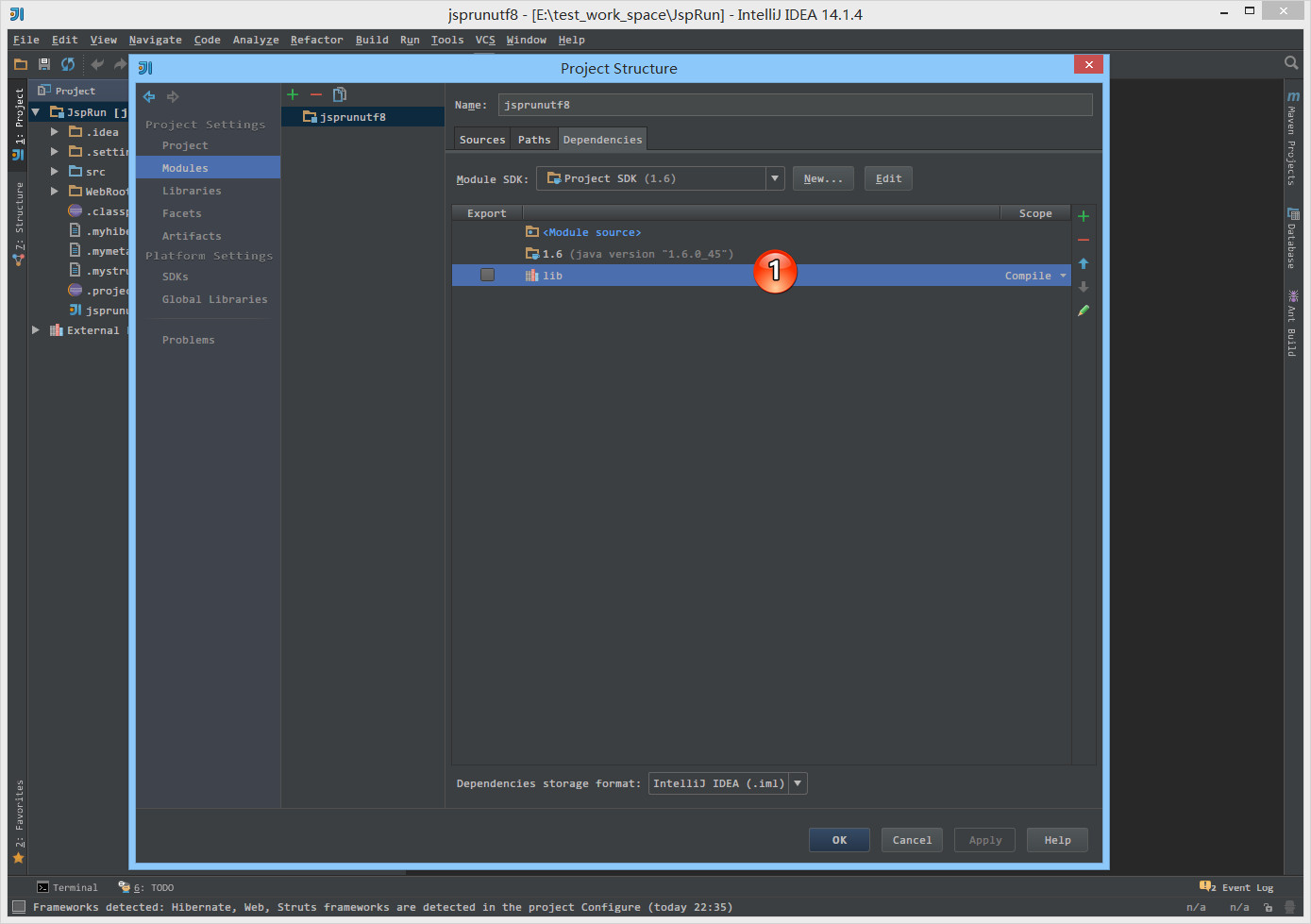Image resolution: width=1311 pixels, height=924 pixels.
Task: Click the Cancel button
Action: tap(912, 840)
